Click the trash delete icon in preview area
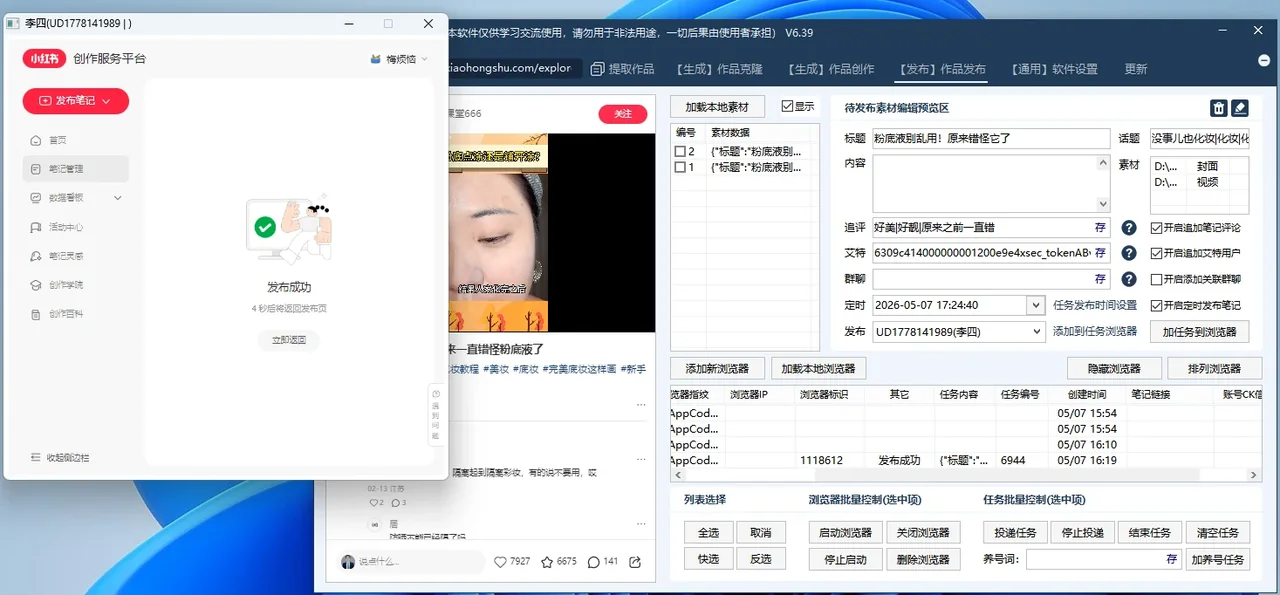Screen dimensions: 1280x595 [1219, 108]
